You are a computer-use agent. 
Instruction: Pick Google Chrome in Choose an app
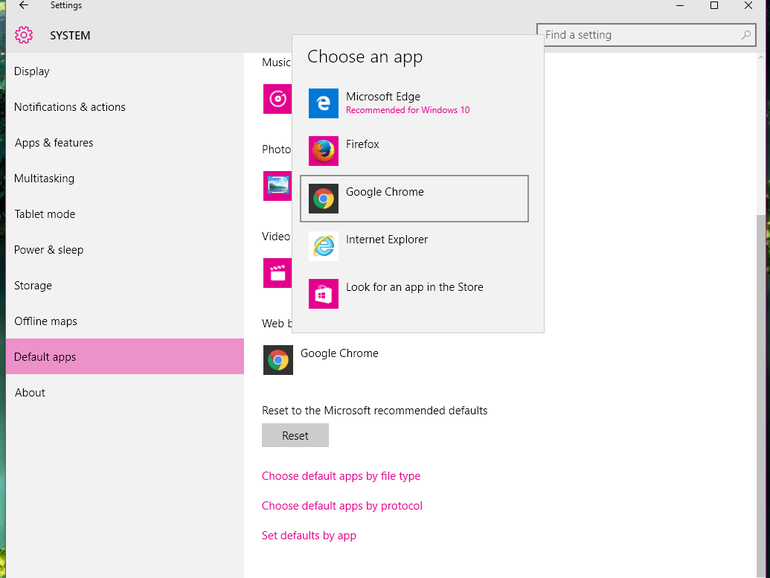coord(414,198)
